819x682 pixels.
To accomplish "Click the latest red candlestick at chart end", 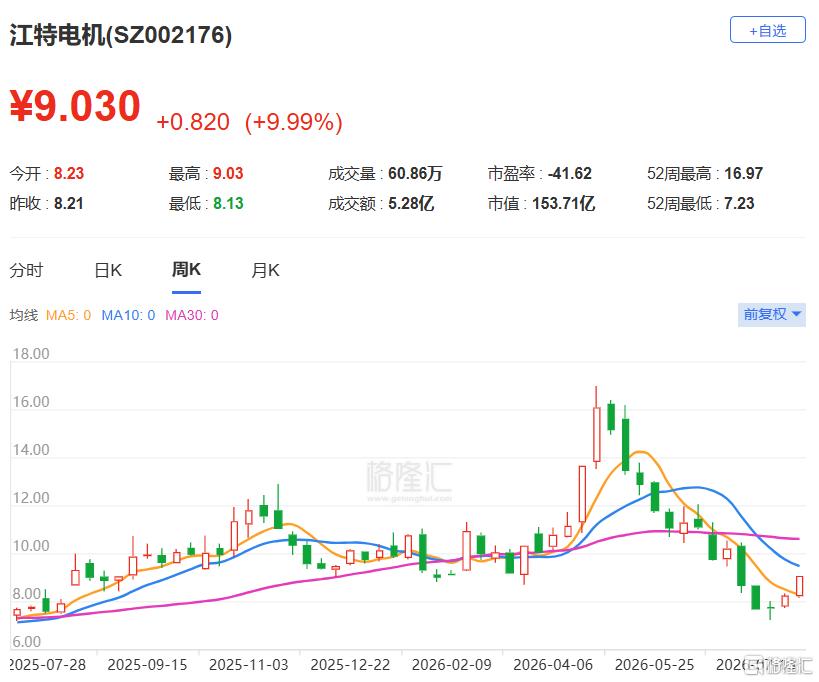I will coord(799,586).
